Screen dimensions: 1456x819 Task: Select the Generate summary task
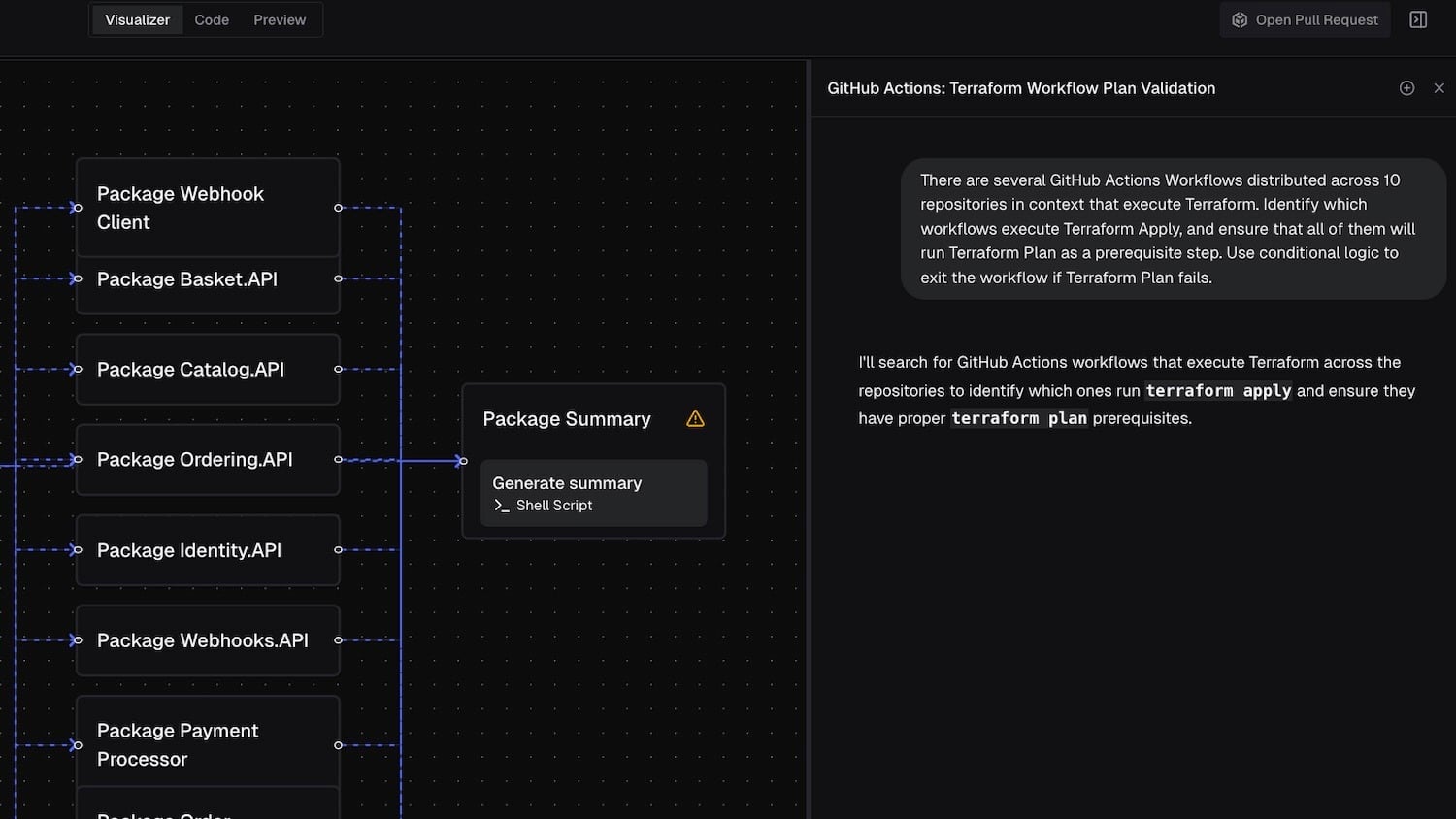(x=593, y=493)
